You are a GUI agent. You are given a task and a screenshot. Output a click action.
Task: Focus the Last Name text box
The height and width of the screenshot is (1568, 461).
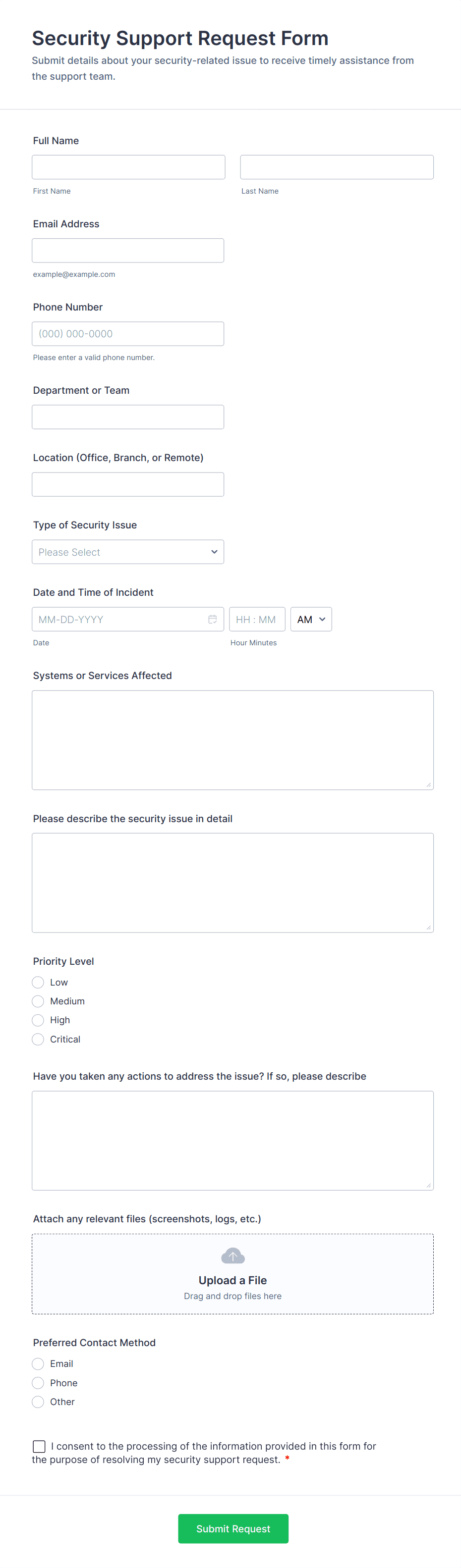[337, 167]
